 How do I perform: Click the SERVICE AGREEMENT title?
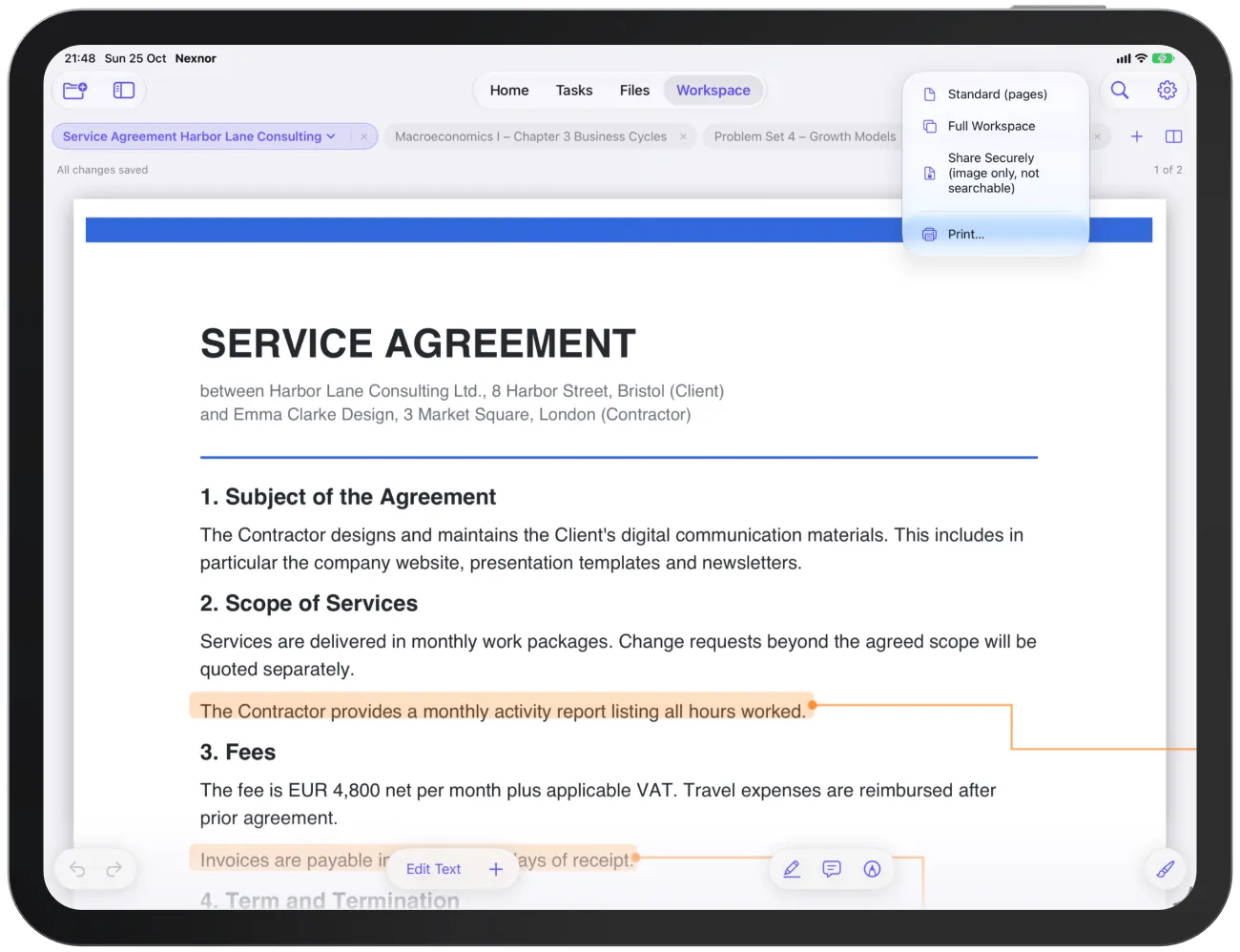(x=418, y=343)
